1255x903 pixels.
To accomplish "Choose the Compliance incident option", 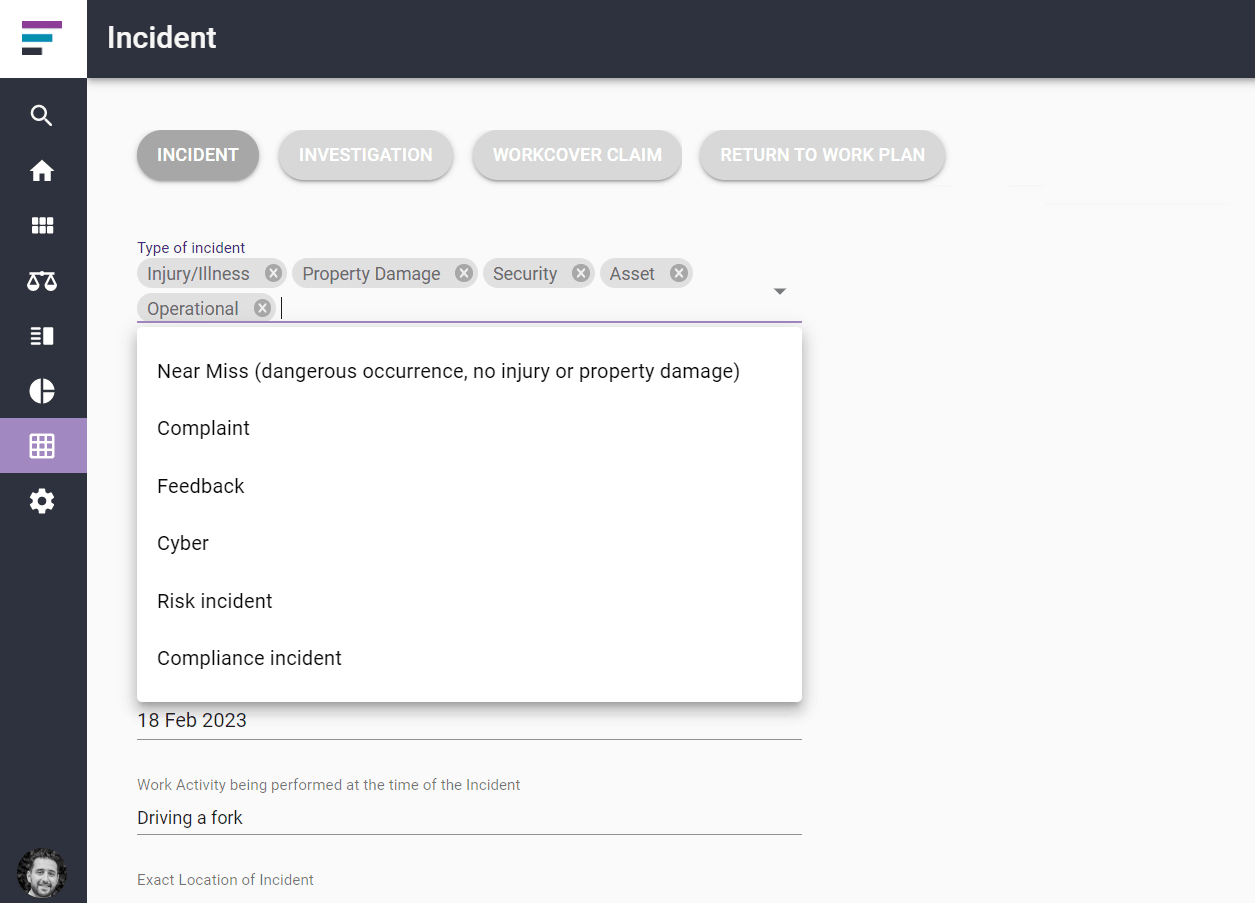I will [469, 658].
